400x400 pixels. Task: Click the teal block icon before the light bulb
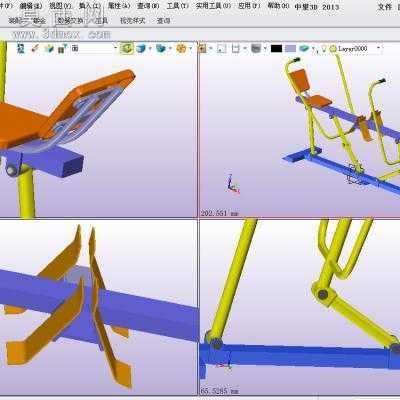pos(304,49)
